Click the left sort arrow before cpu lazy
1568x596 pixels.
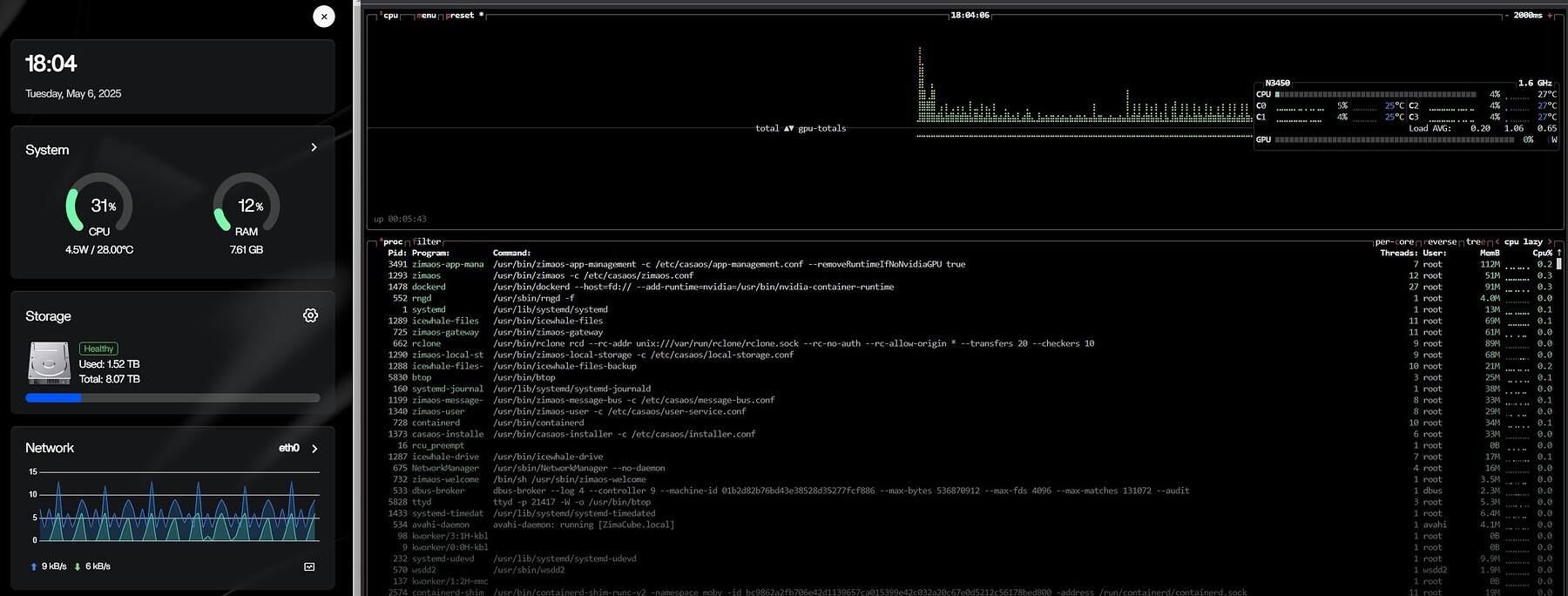click(x=1497, y=242)
